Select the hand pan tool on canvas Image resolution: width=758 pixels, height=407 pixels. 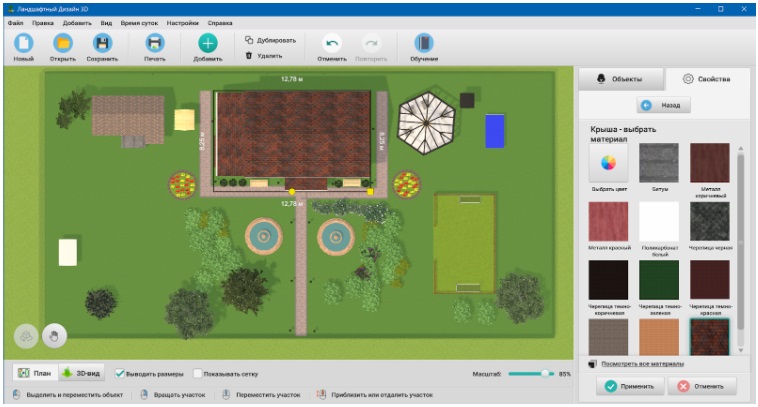[x=57, y=336]
